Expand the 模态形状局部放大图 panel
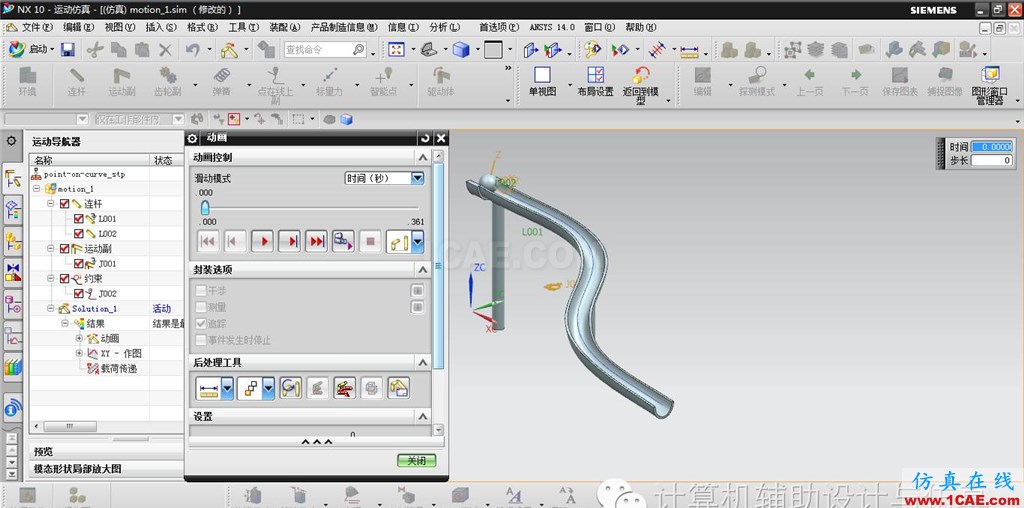 (108, 469)
